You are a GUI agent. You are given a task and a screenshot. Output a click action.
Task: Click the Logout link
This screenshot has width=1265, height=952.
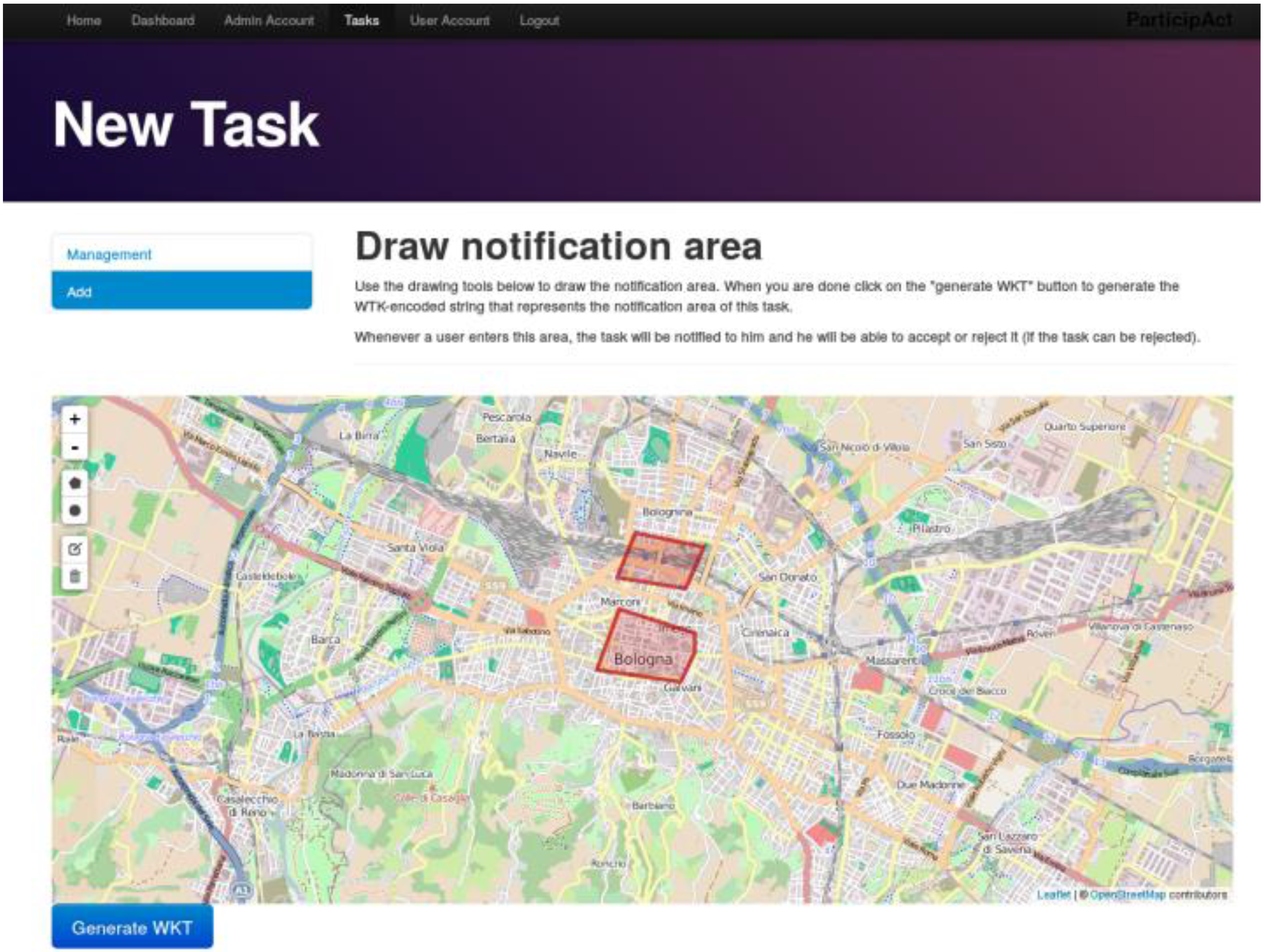pos(539,21)
